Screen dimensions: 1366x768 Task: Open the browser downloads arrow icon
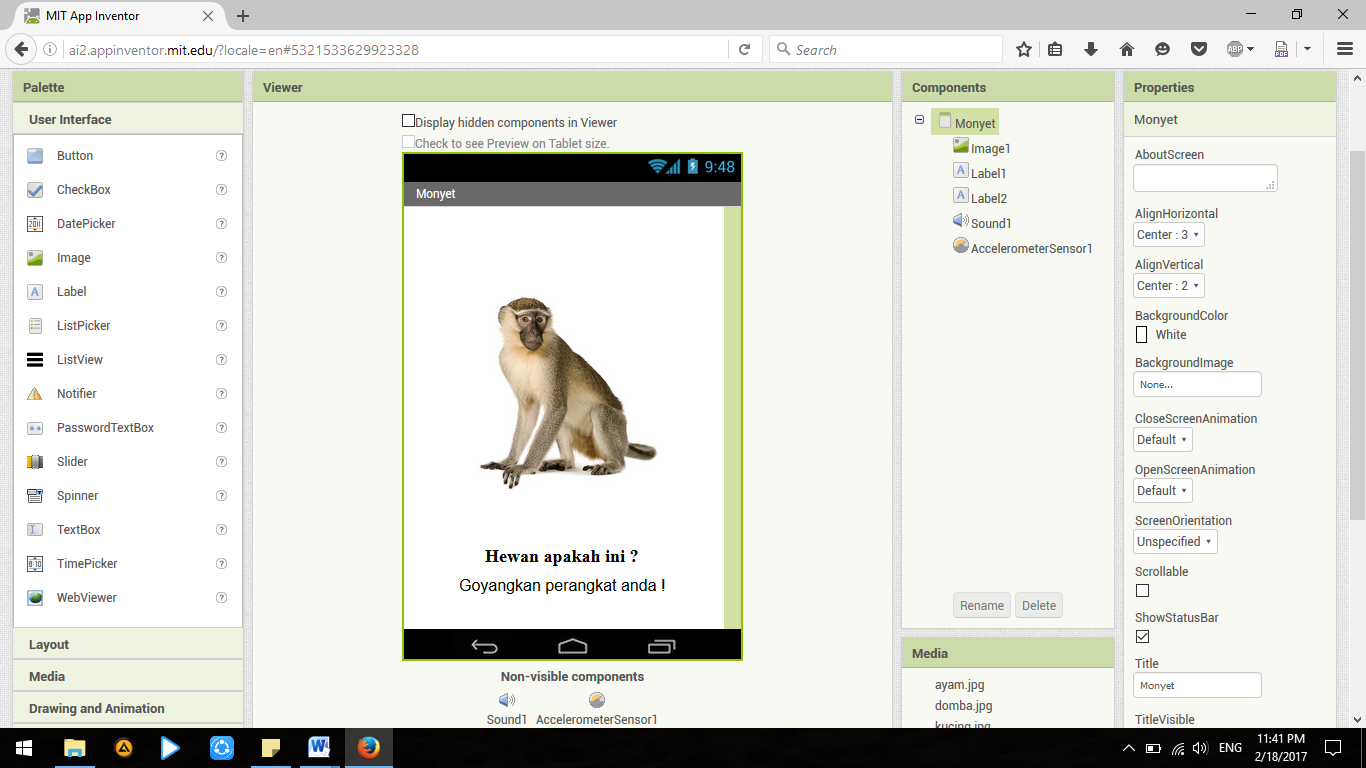coord(1091,49)
